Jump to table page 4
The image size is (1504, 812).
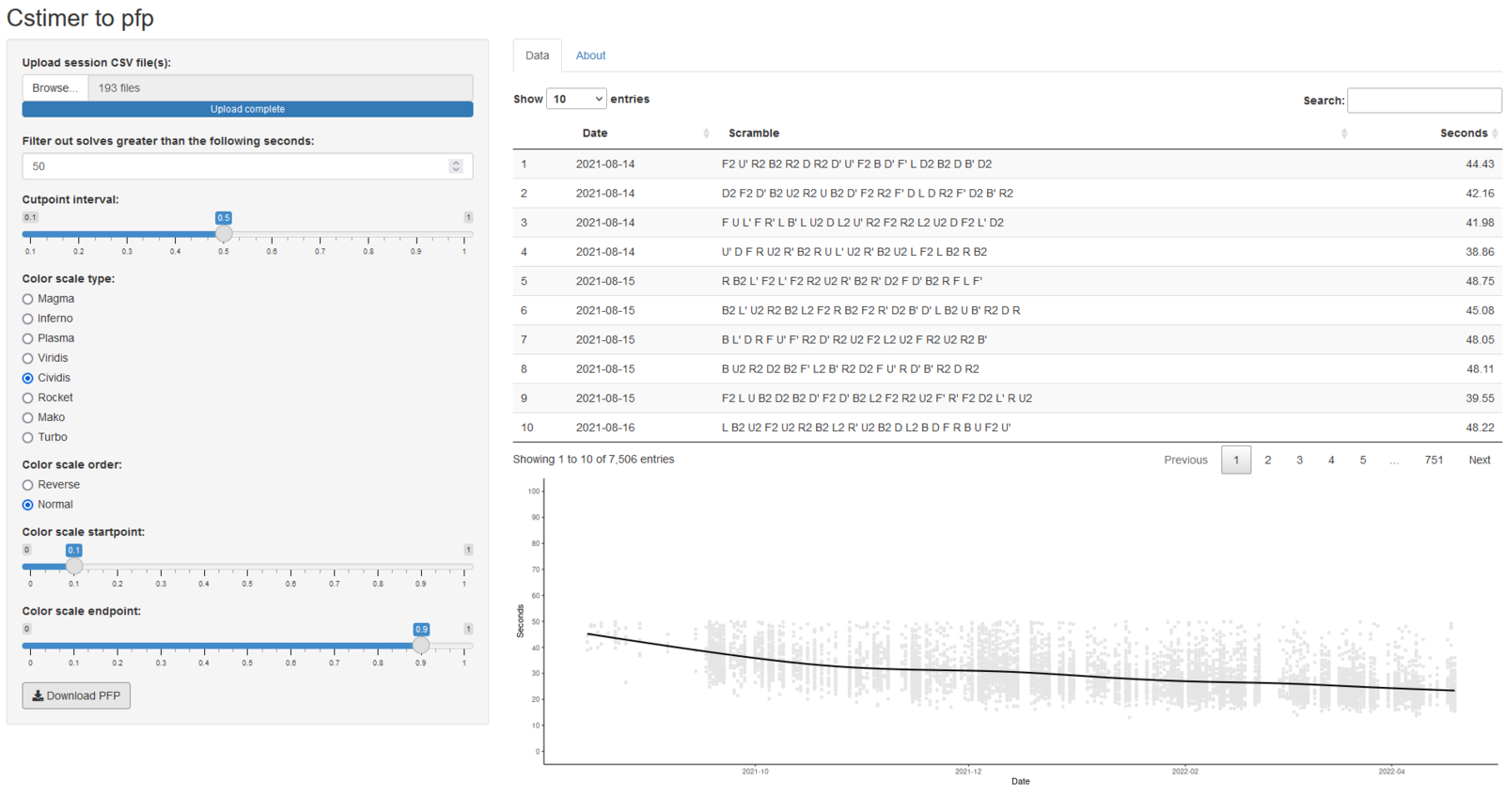pyautogui.click(x=1331, y=460)
